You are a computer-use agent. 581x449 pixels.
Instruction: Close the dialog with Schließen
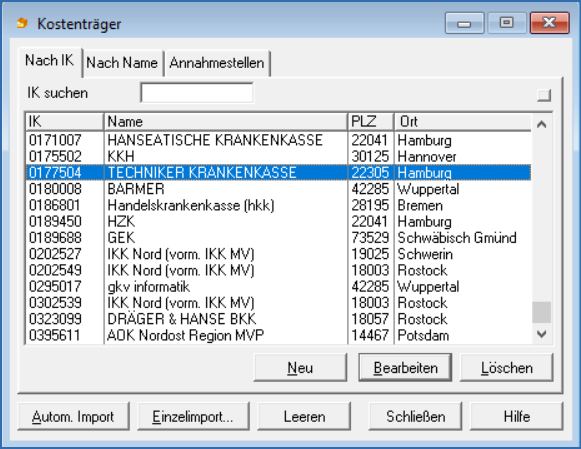[415, 417]
